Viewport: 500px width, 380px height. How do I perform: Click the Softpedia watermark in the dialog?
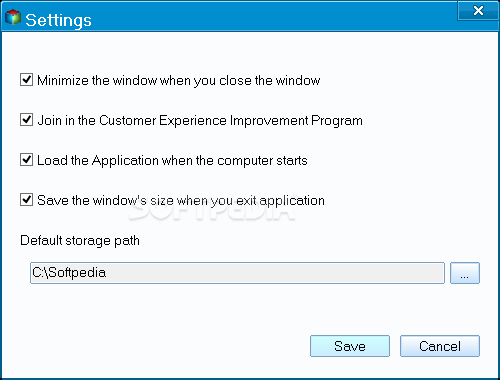[212, 210]
